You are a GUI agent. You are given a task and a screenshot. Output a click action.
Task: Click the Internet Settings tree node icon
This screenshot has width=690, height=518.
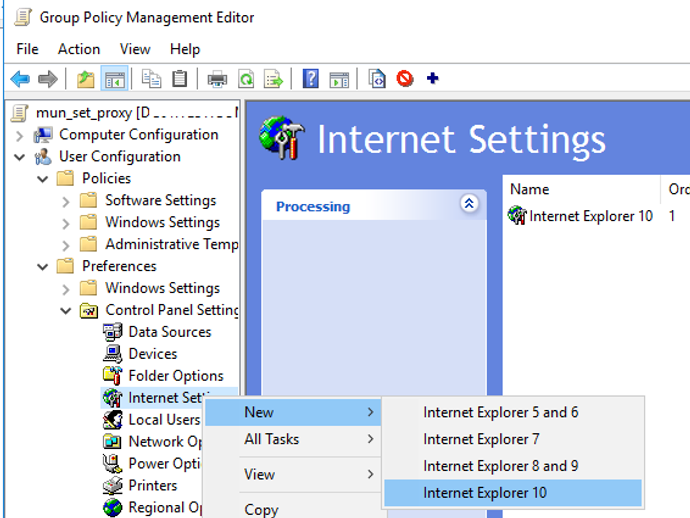pyautogui.click(x=112, y=398)
